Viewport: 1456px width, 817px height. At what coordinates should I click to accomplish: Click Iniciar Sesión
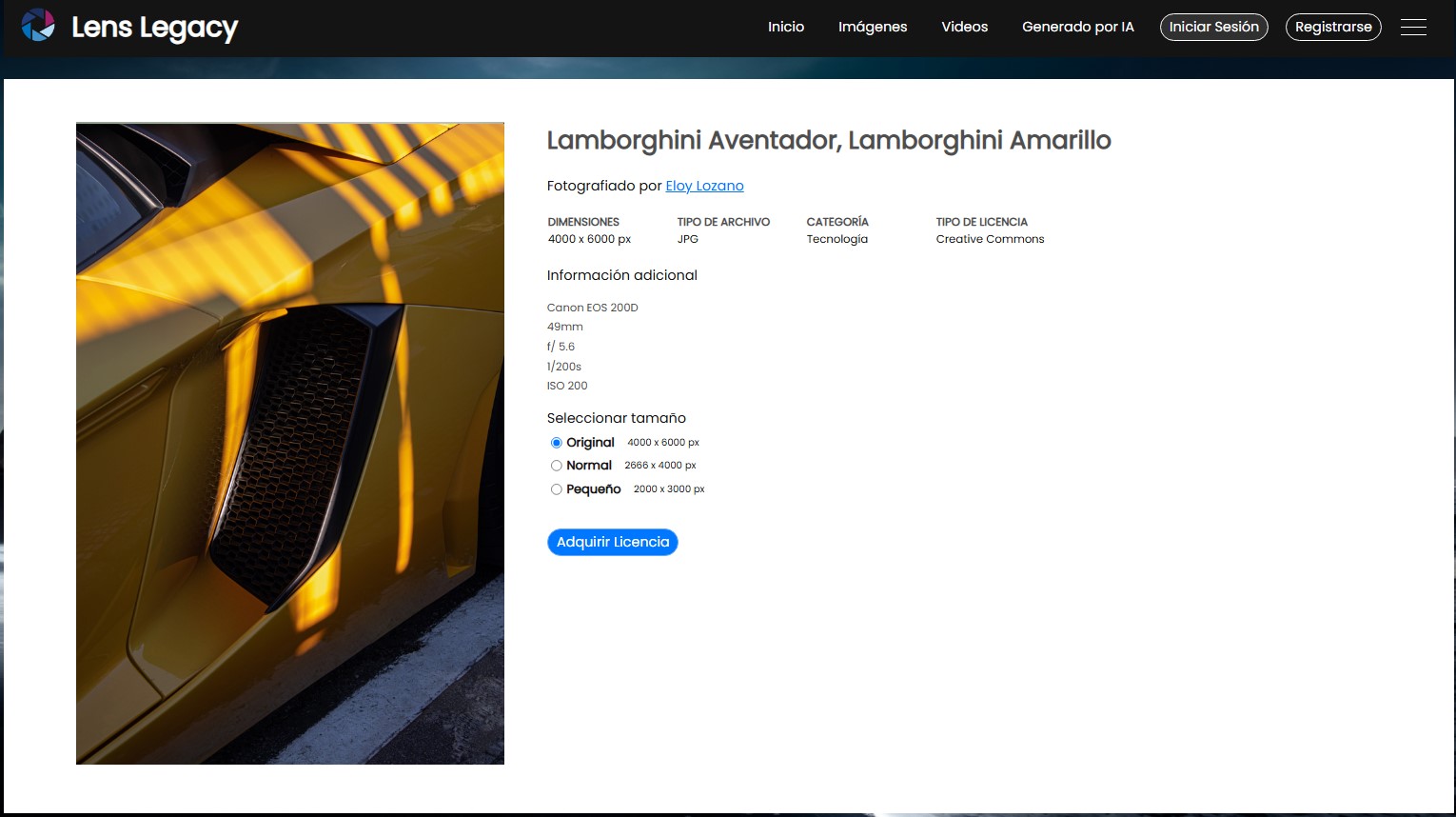click(1213, 27)
